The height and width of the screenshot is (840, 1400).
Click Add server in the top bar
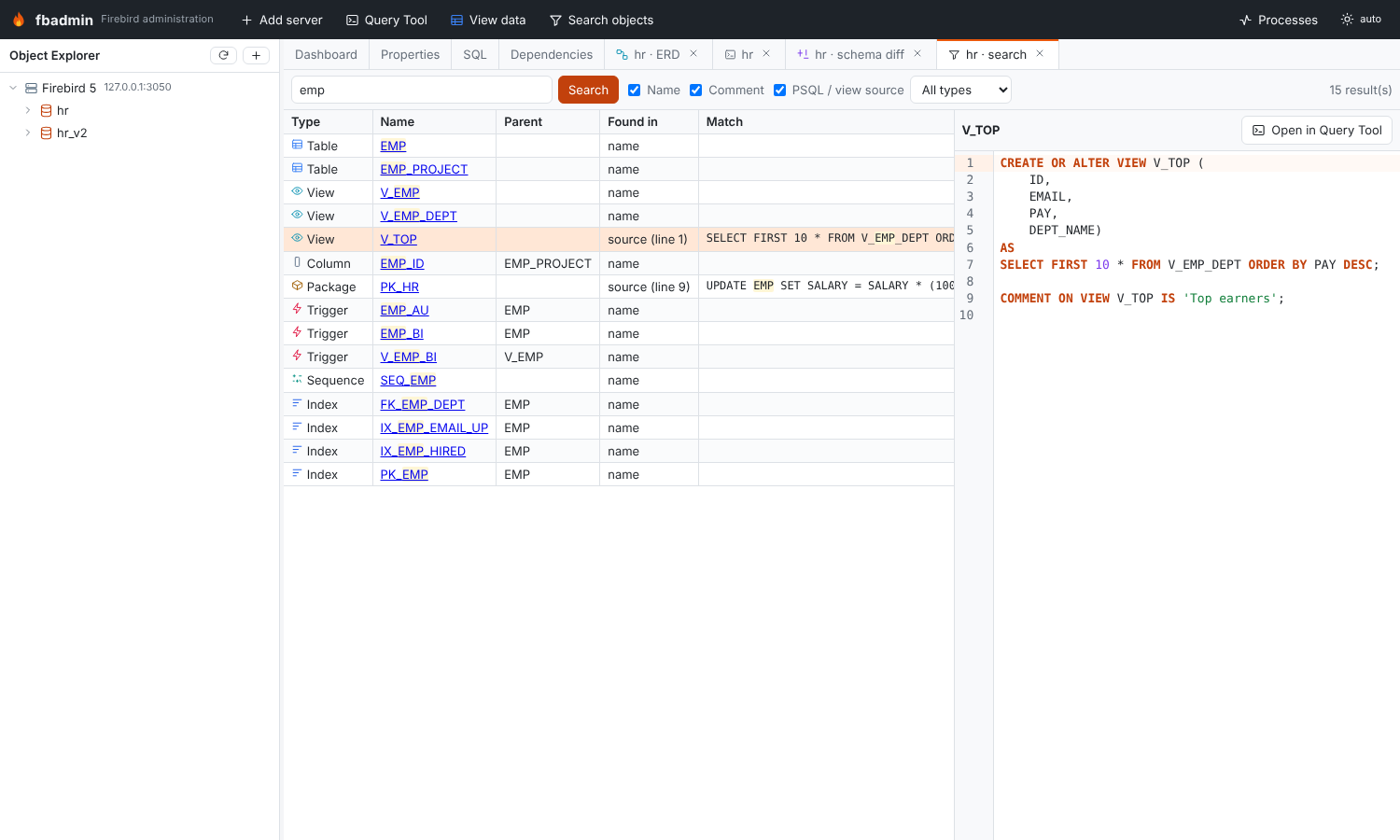(282, 20)
